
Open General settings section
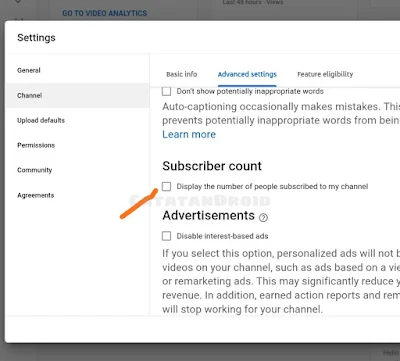click(x=29, y=70)
